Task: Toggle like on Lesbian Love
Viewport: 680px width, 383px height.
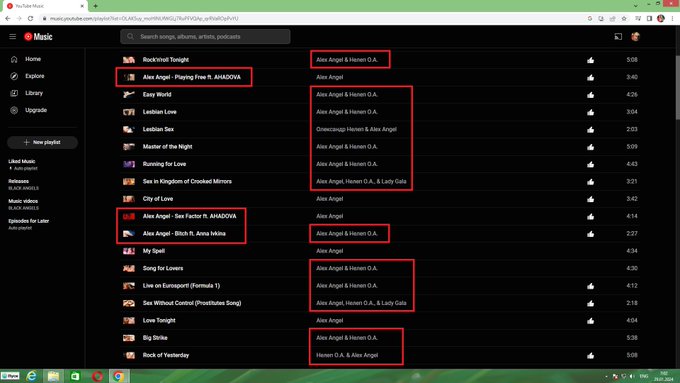Action: 590,112
